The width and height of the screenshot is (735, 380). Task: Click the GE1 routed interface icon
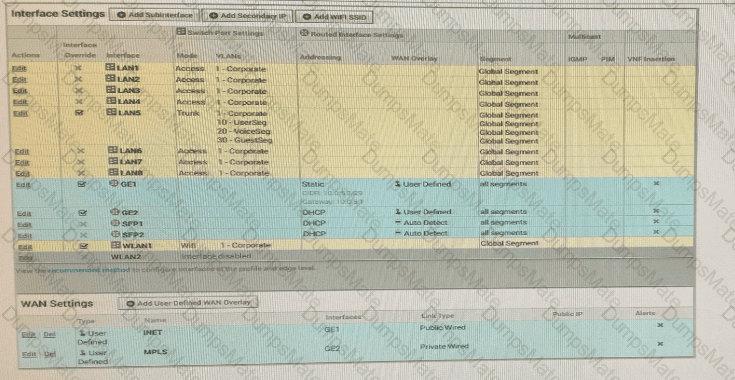click(x=114, y=184)
